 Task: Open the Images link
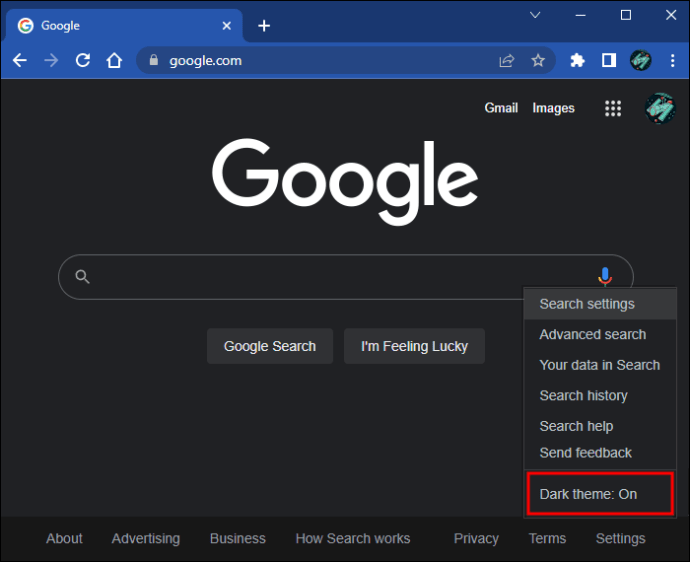[554, 108]
